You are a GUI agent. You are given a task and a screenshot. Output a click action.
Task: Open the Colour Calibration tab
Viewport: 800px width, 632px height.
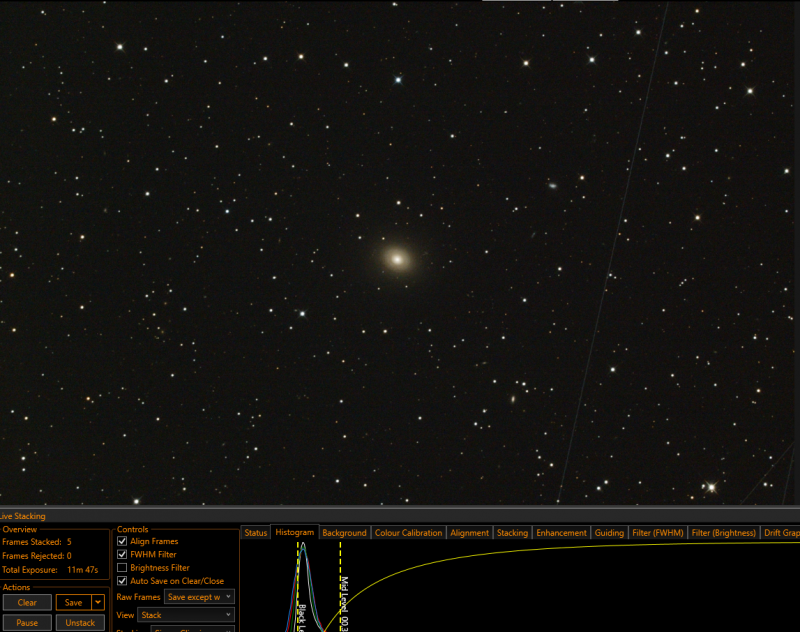(x=408, y=533)
